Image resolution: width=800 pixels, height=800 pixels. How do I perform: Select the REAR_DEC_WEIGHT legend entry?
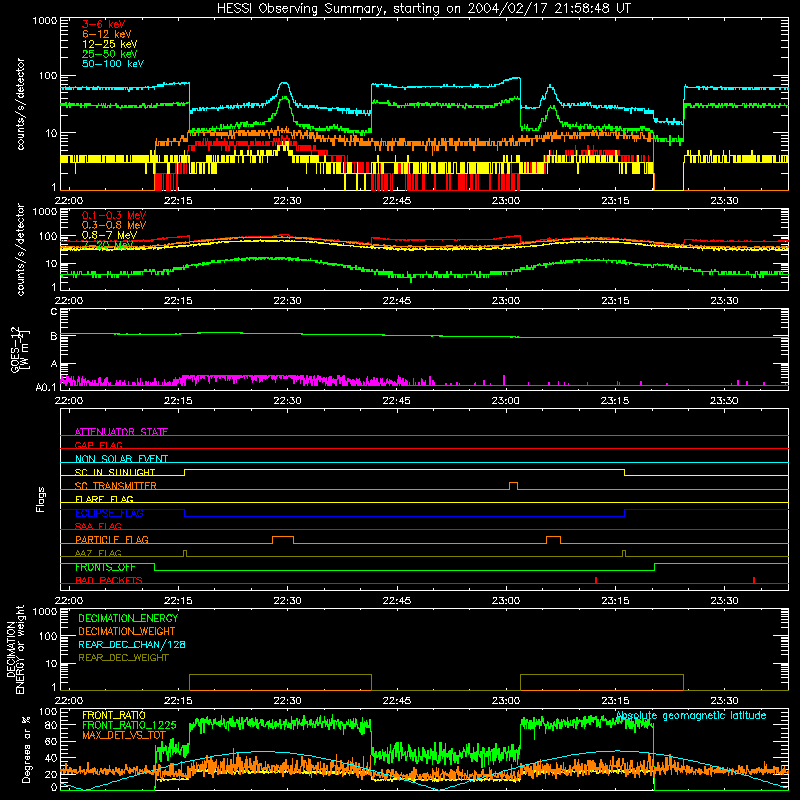[123, 658]
